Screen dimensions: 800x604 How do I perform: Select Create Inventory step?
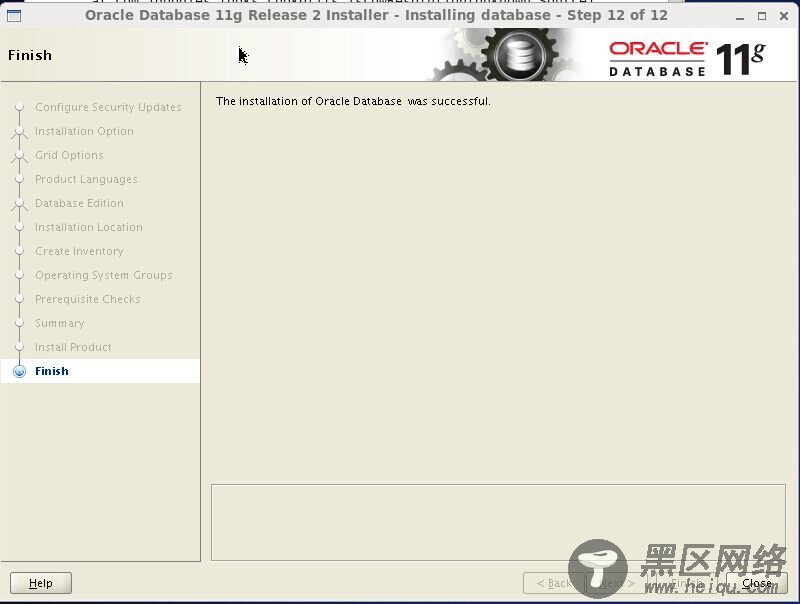pos(79,251)
